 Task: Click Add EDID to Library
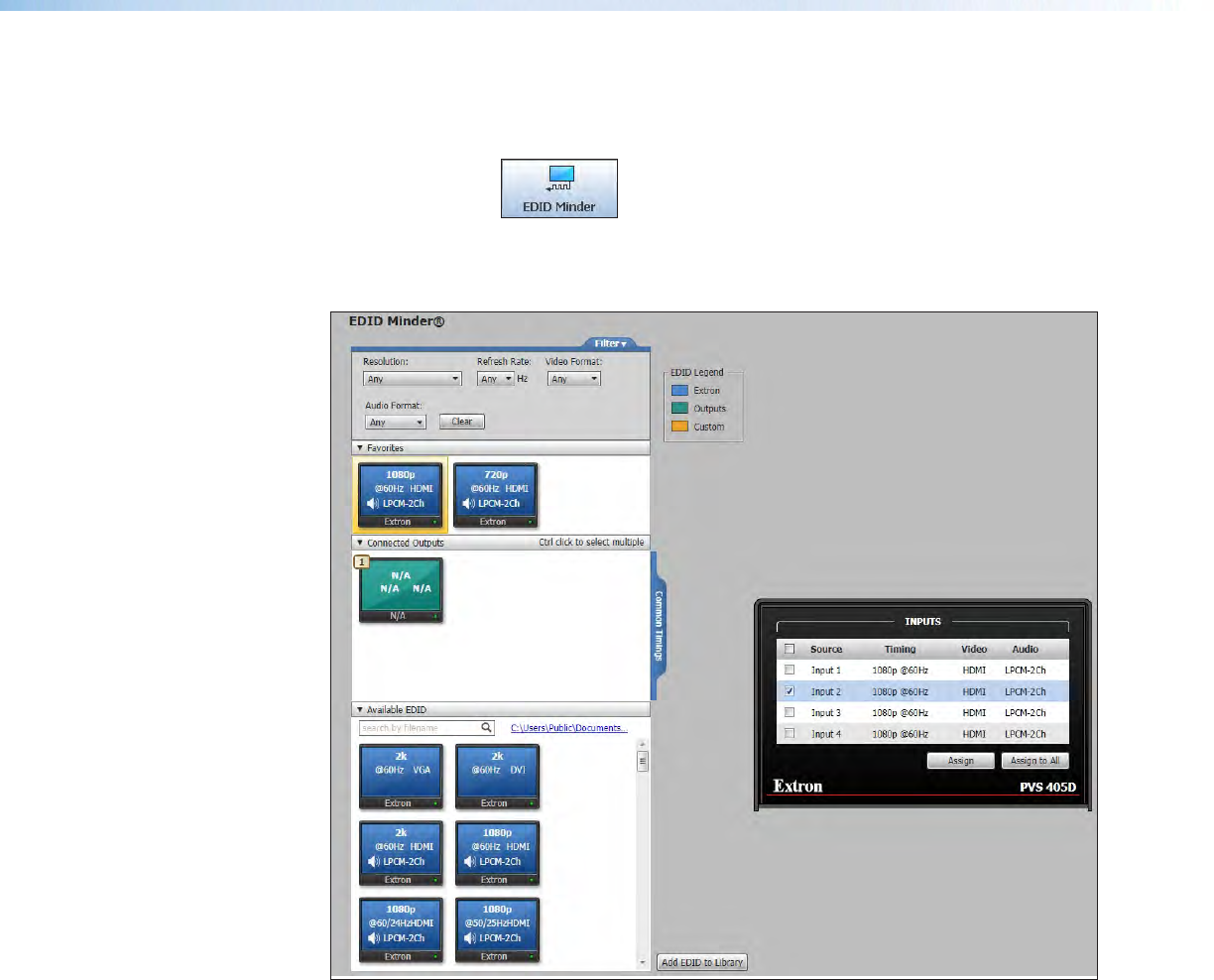(702, 962)
